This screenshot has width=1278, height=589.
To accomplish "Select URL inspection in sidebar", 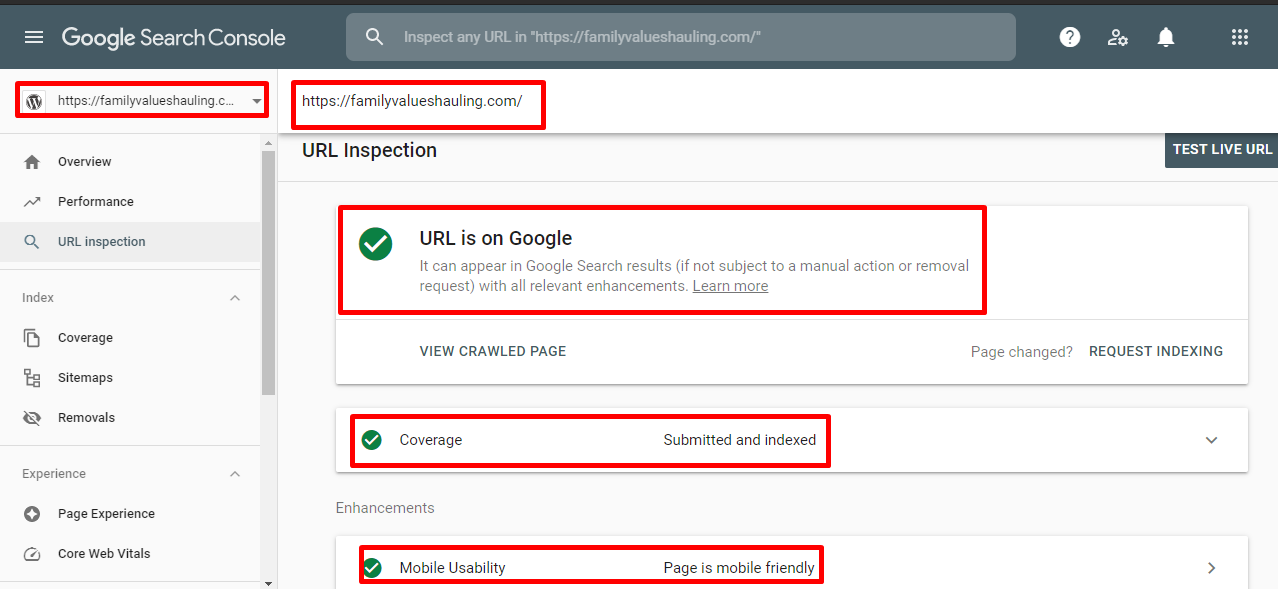I will (130, 242).
